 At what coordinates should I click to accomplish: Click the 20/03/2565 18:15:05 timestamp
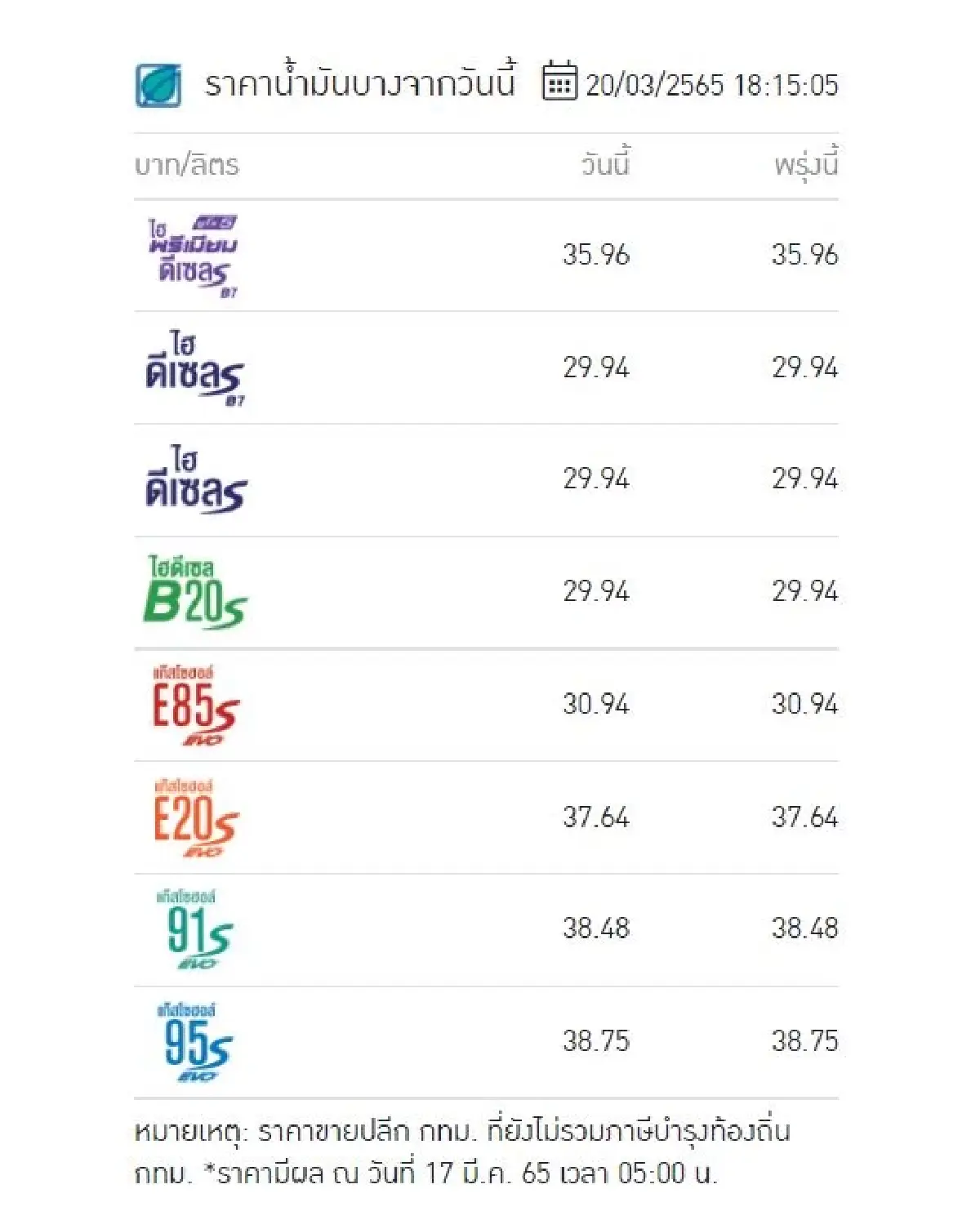click(x=711, y=86)
